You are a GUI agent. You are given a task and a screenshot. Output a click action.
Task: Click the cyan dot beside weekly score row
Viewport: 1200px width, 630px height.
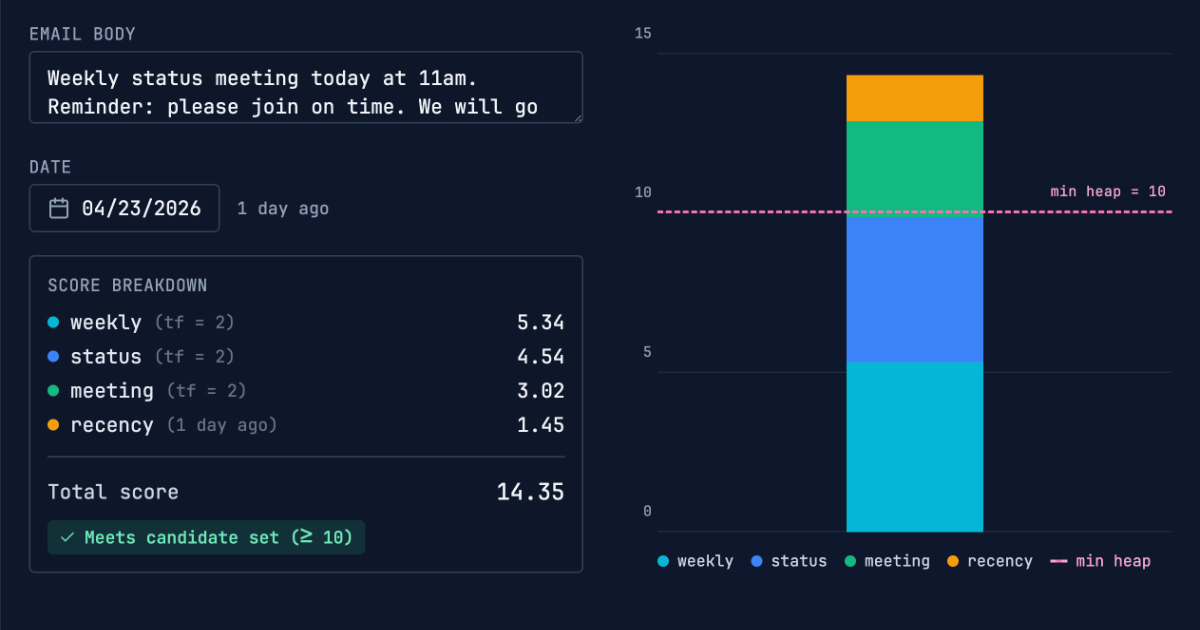point(53,322)
